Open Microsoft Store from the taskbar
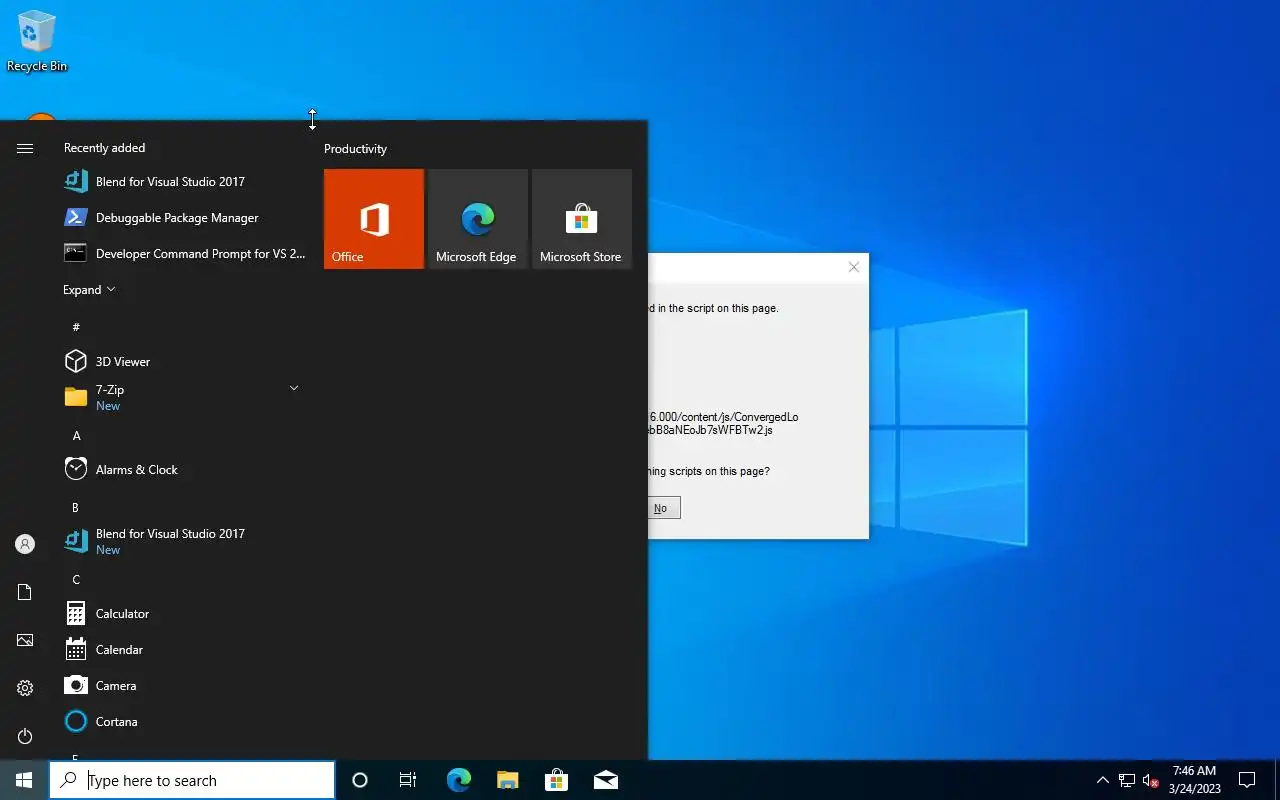This screenshot has width=1280, height=800. pyautogui.click(x=556, y=780)
